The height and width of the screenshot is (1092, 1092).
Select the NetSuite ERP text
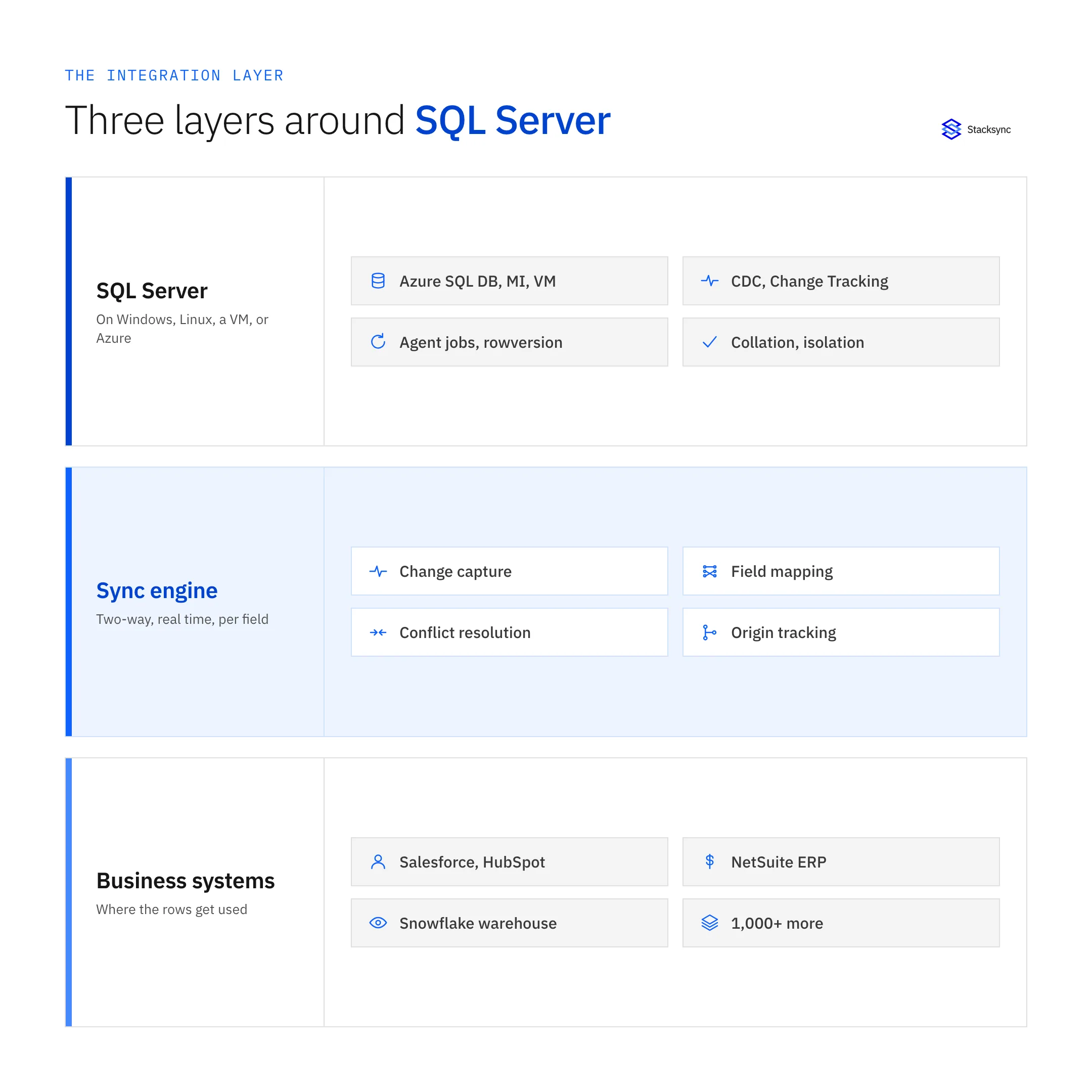tap(779, 862)
